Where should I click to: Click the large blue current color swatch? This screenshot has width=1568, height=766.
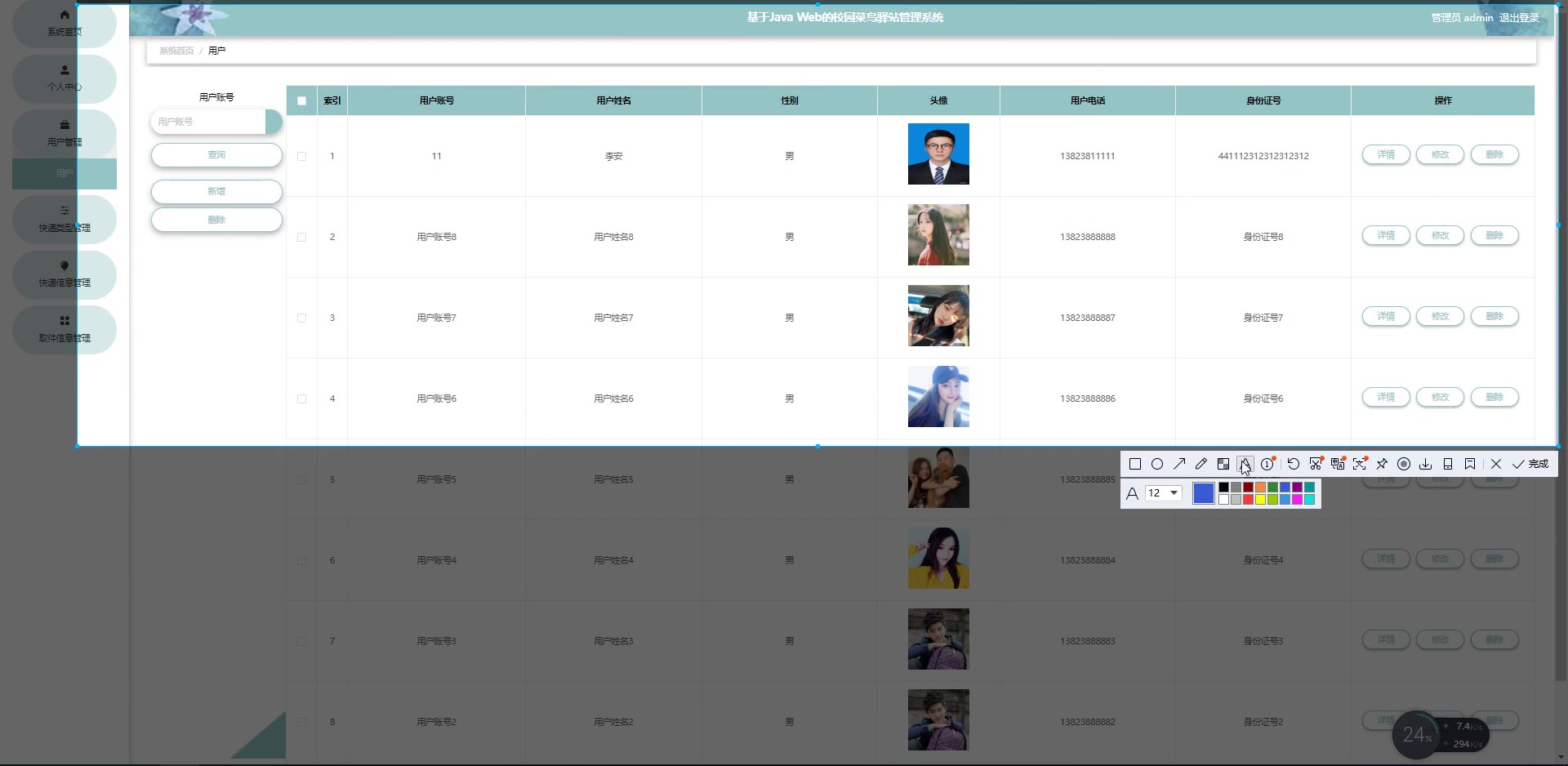tap(1204, 493)
